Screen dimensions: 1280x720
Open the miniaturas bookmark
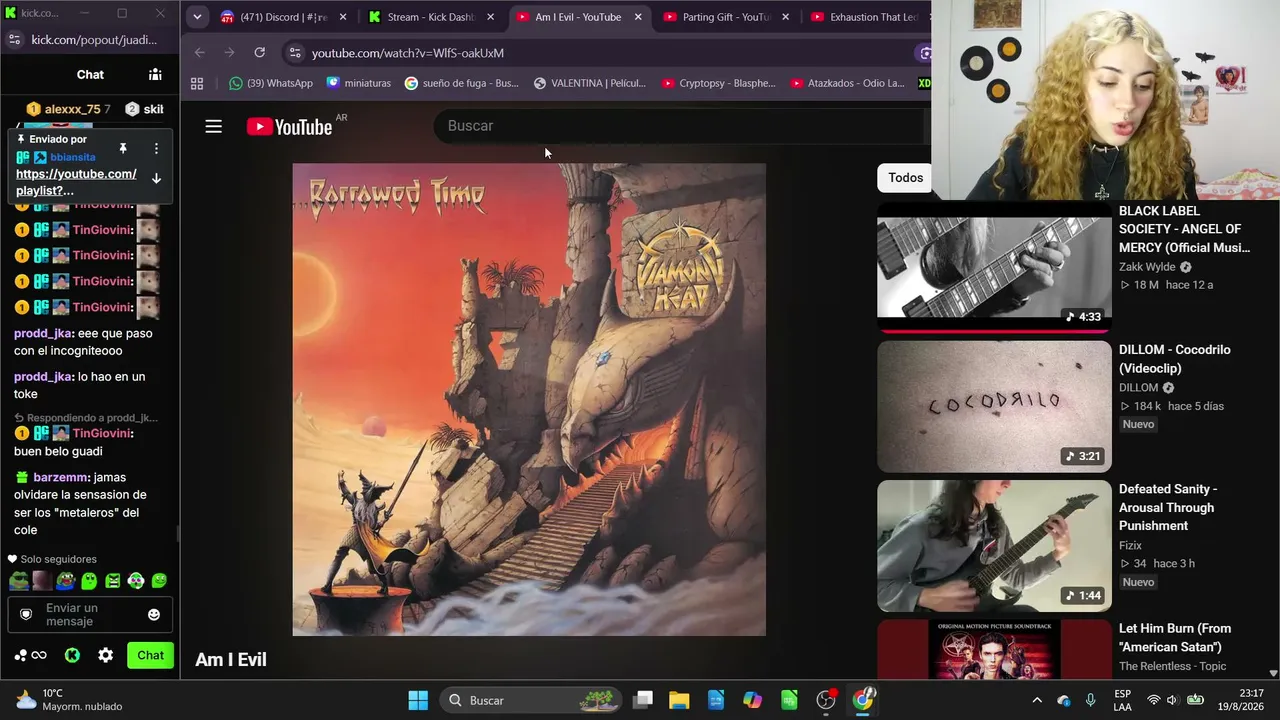[x=359, y=83]
